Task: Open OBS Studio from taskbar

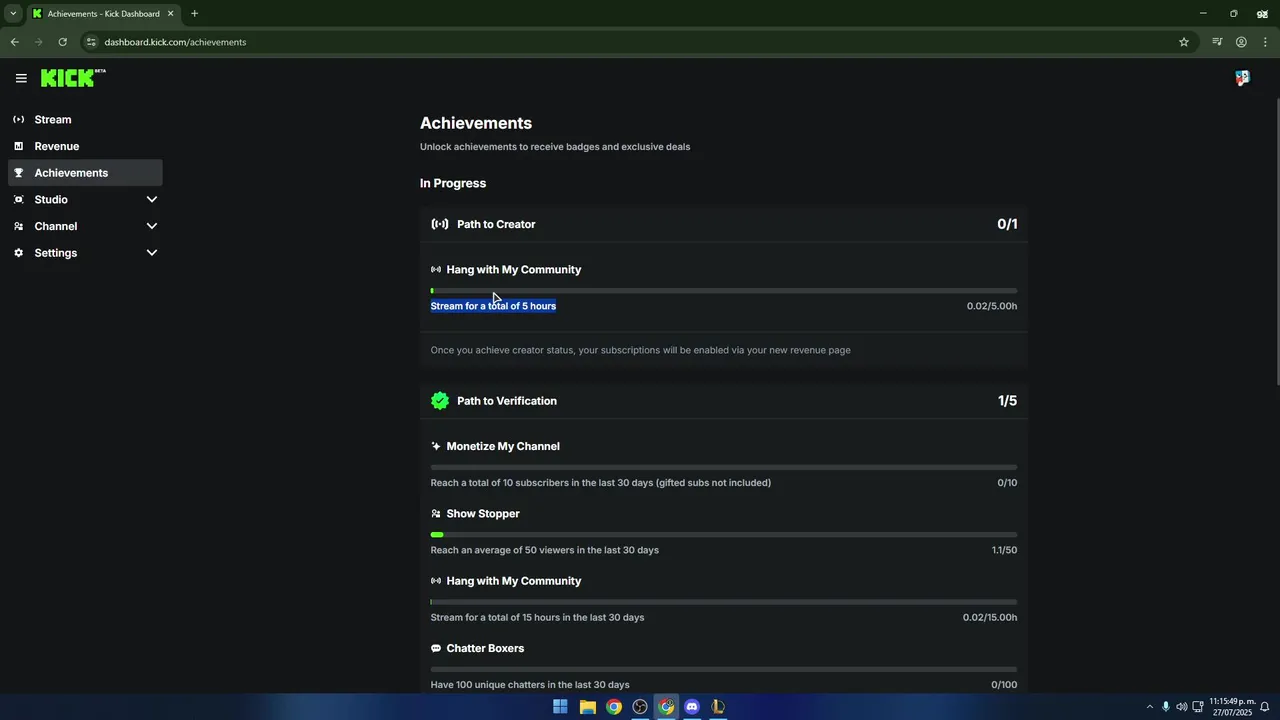Action: pyautogui.click(x=640, y=707)
